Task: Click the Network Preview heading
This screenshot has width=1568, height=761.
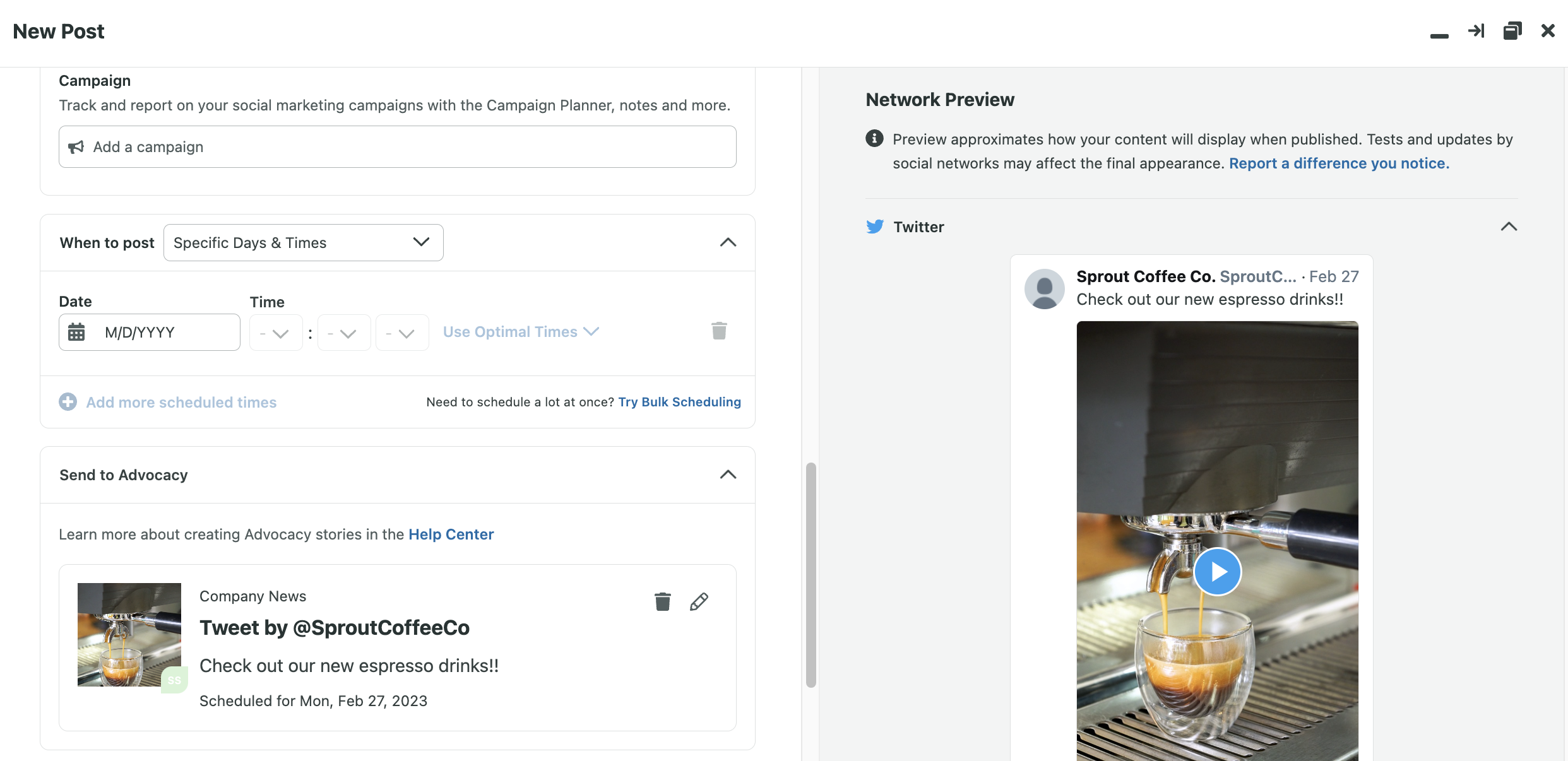Action: (940, 100)
